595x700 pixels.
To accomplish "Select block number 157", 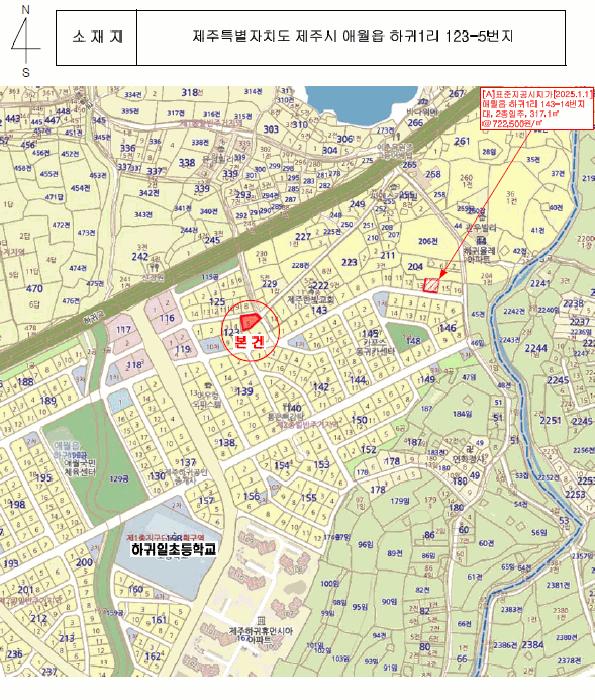I will [206, 501].
